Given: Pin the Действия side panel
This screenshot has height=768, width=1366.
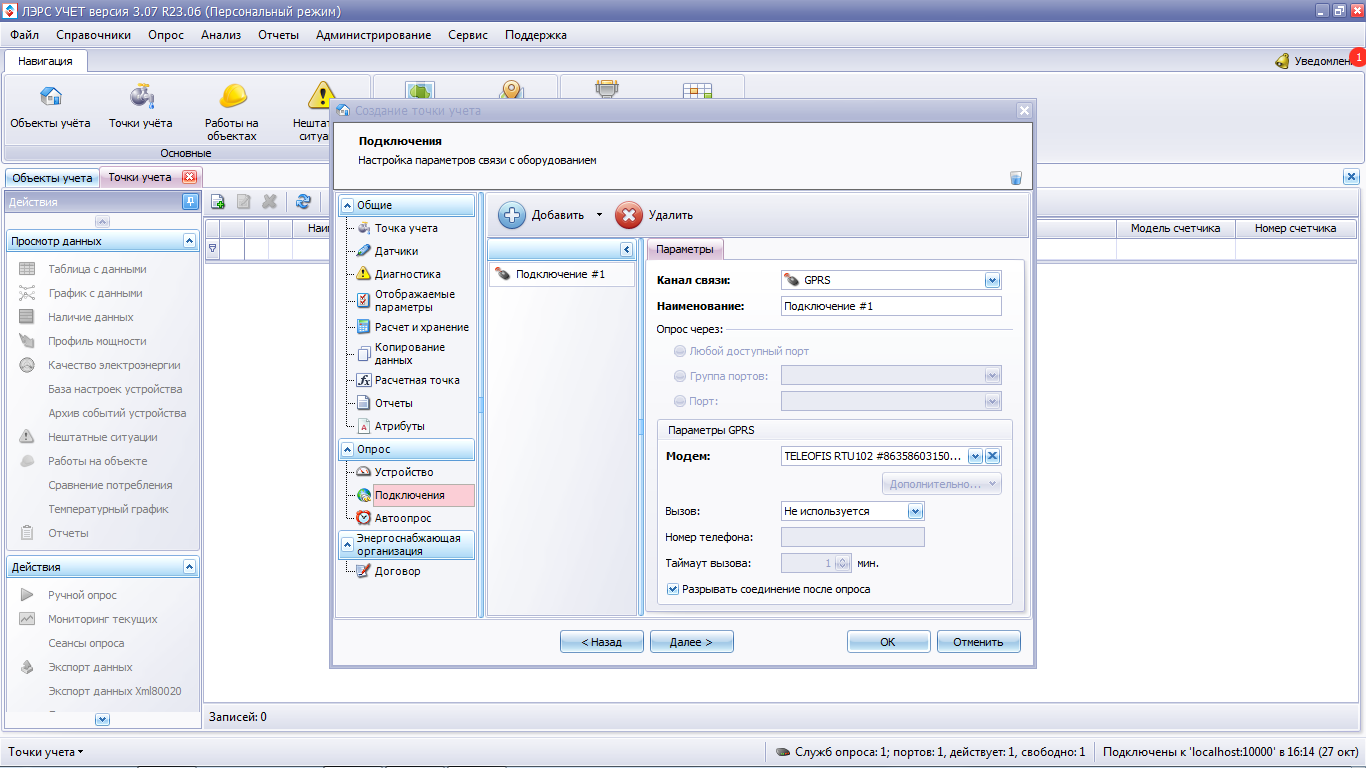Looking at the screenshot, I should click(x=190, y=202).
